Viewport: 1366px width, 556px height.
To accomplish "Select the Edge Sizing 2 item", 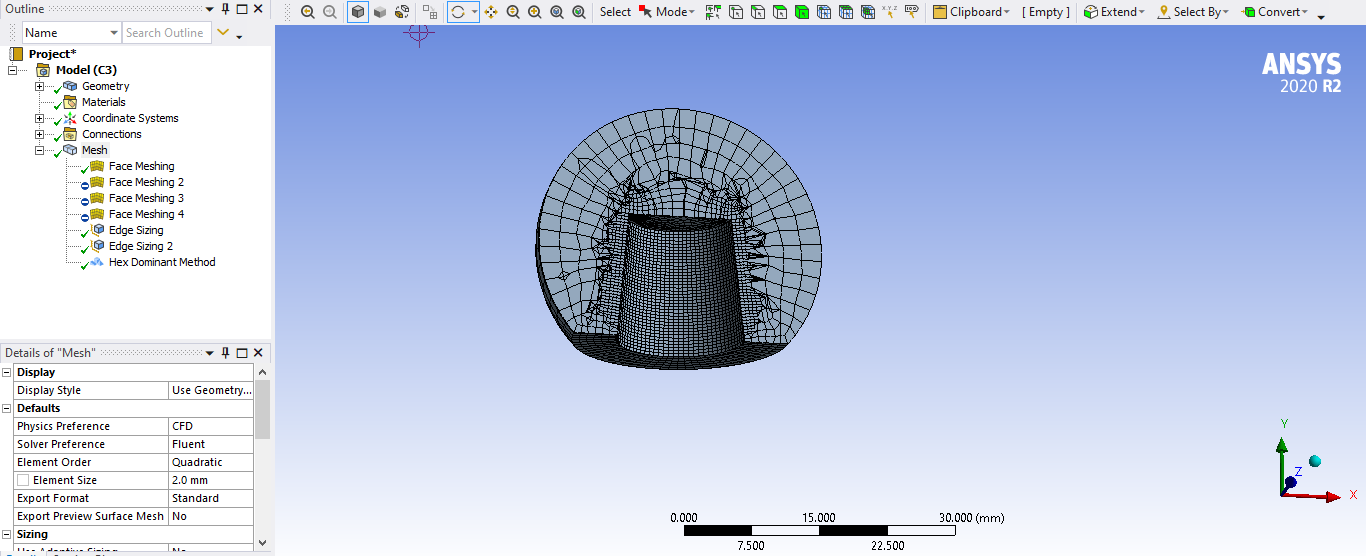I will coord(140,246).
